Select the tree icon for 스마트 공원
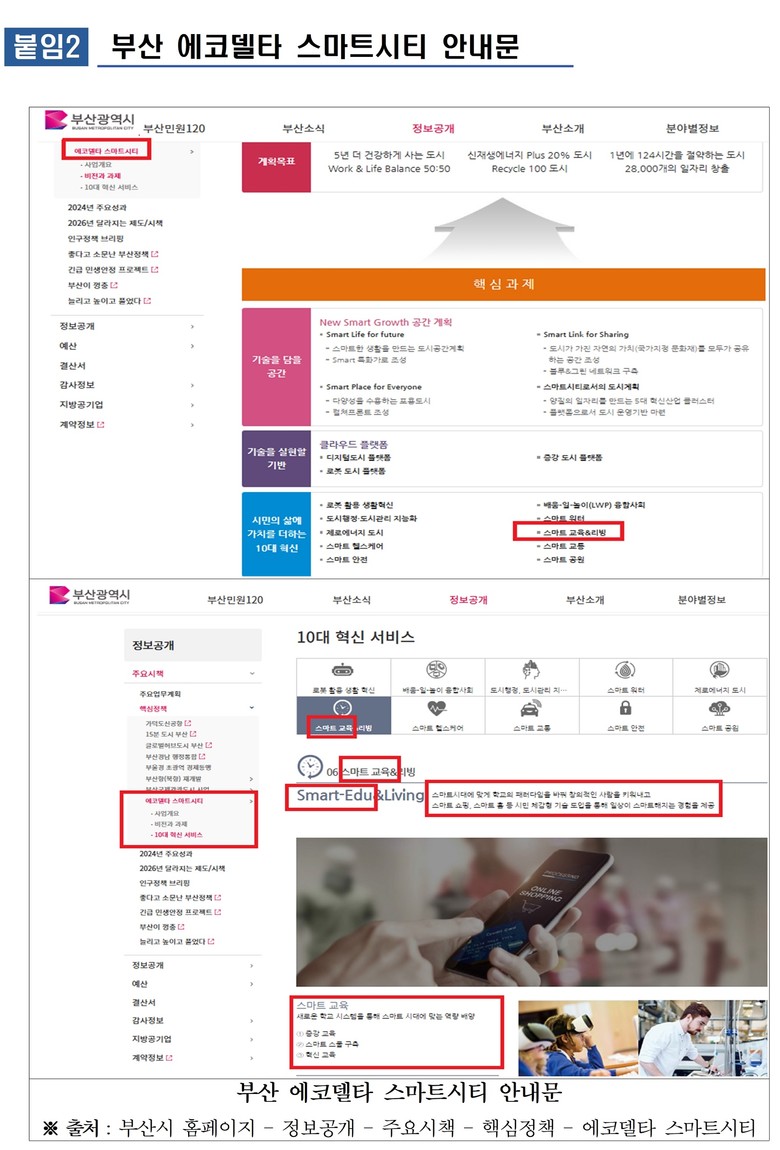The height and width of the screenshot is (1150, 780). pos(719,708)
